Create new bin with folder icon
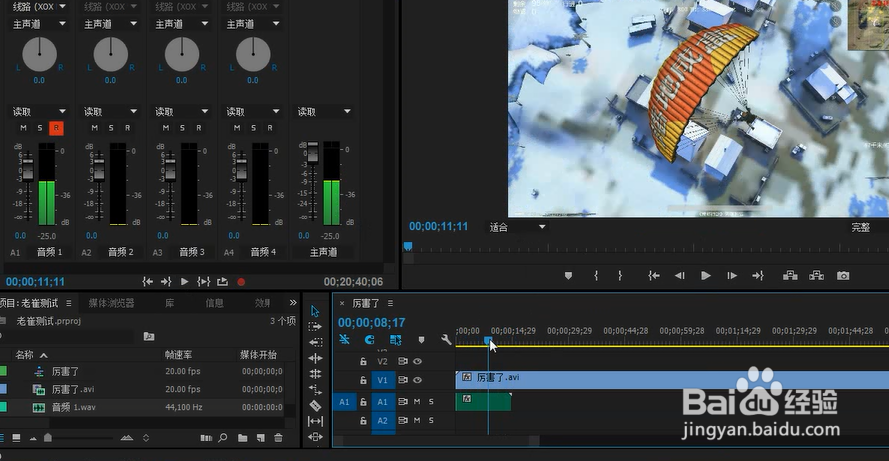 (x=243, y=438)
